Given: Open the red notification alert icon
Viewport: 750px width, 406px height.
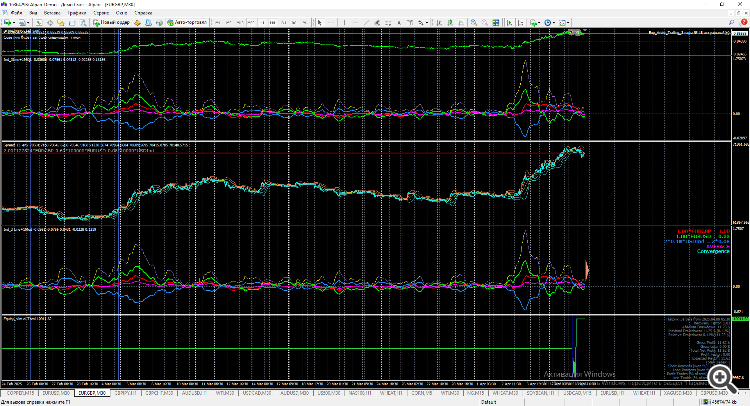Looking at the screenshot, I should click(743, 22).
